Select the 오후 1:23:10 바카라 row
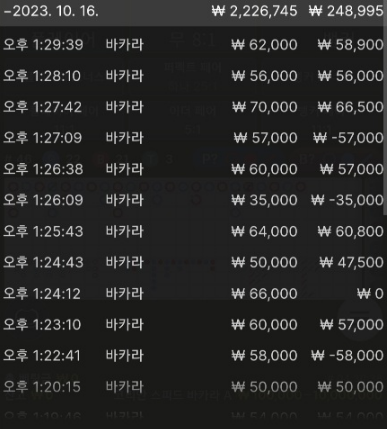This screenshot has height=429, width=387. pyautogui.click(x=193, y=325)
